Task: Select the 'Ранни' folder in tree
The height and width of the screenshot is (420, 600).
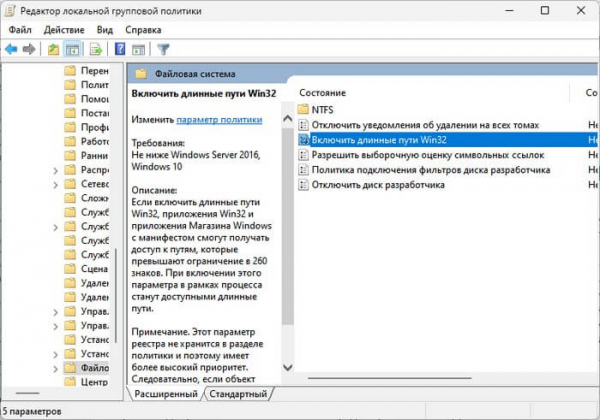Action: 86,155
